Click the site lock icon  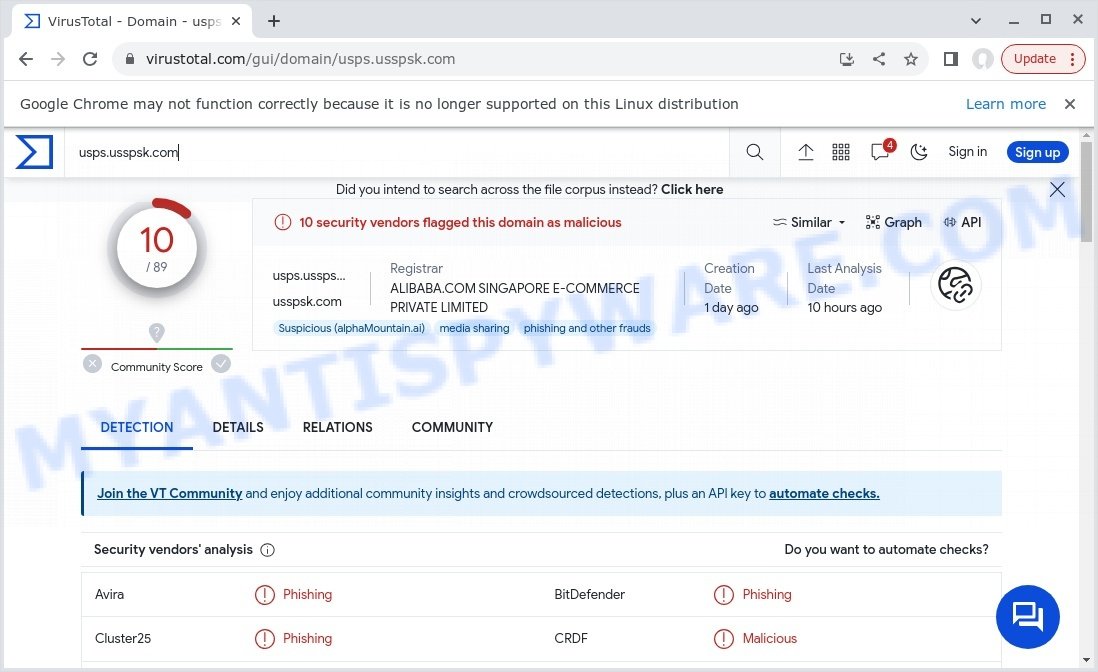pos(130,60)
